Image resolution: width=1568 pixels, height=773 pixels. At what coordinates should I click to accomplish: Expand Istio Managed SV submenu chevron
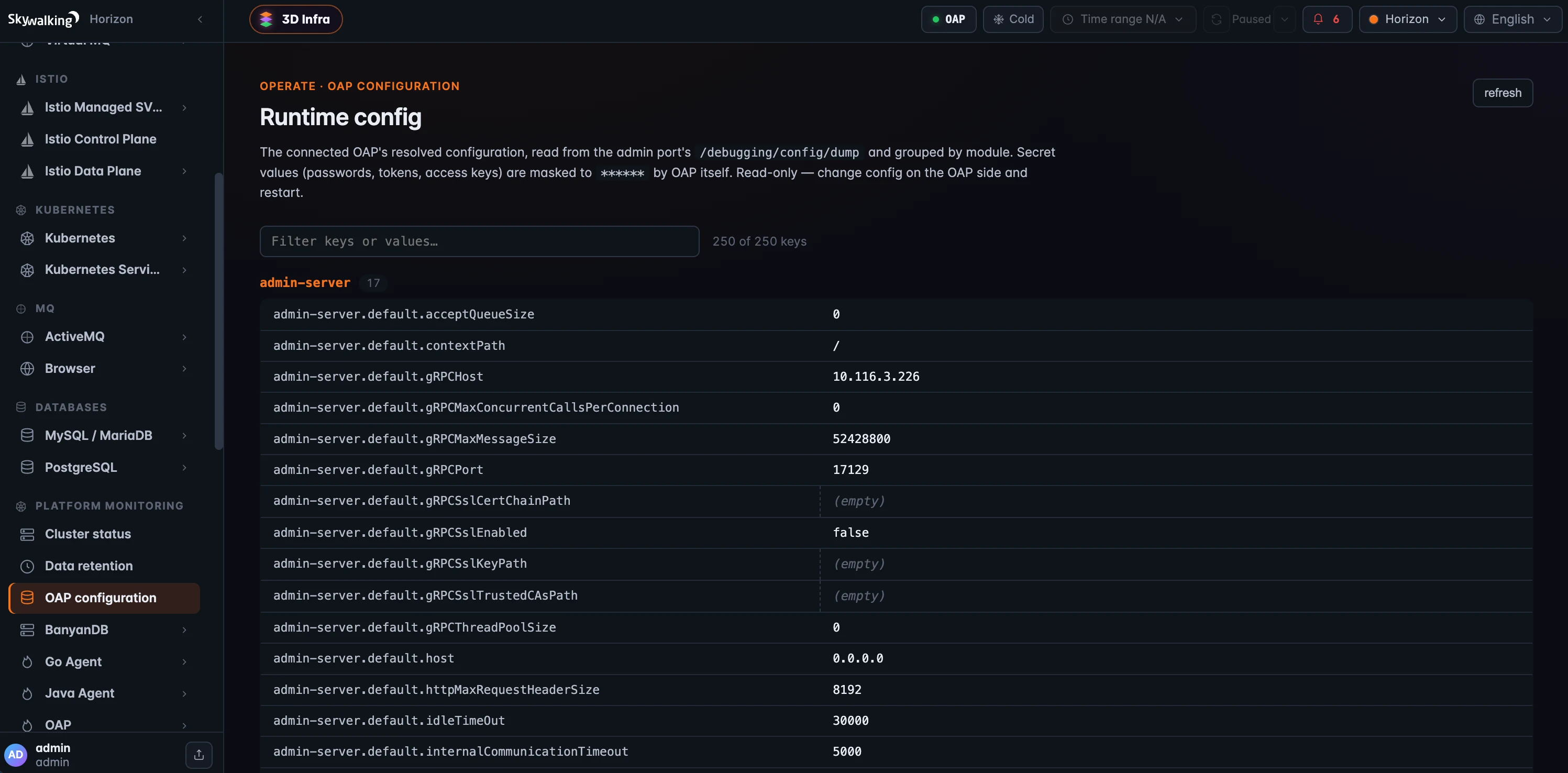point(184,108)
